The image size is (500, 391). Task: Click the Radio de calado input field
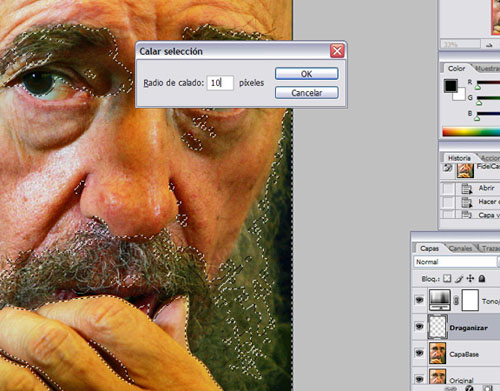coord(220,83)
